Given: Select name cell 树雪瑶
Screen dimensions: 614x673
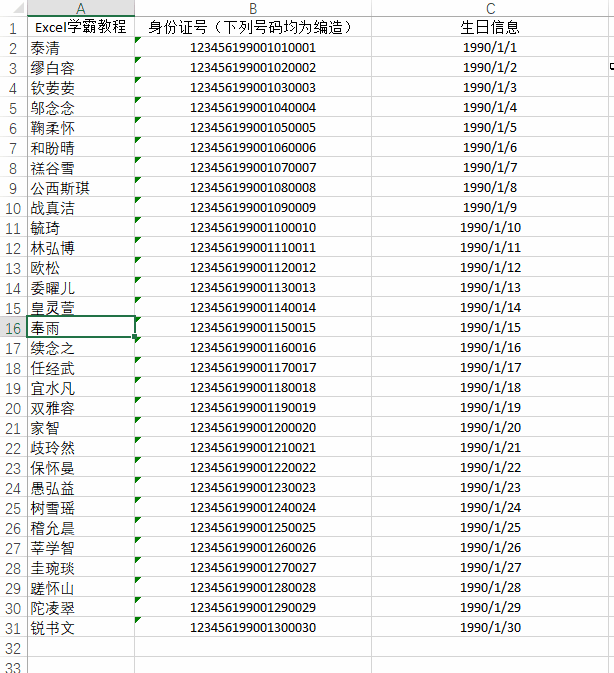Looking at the screenshot, I should (81, 508).
